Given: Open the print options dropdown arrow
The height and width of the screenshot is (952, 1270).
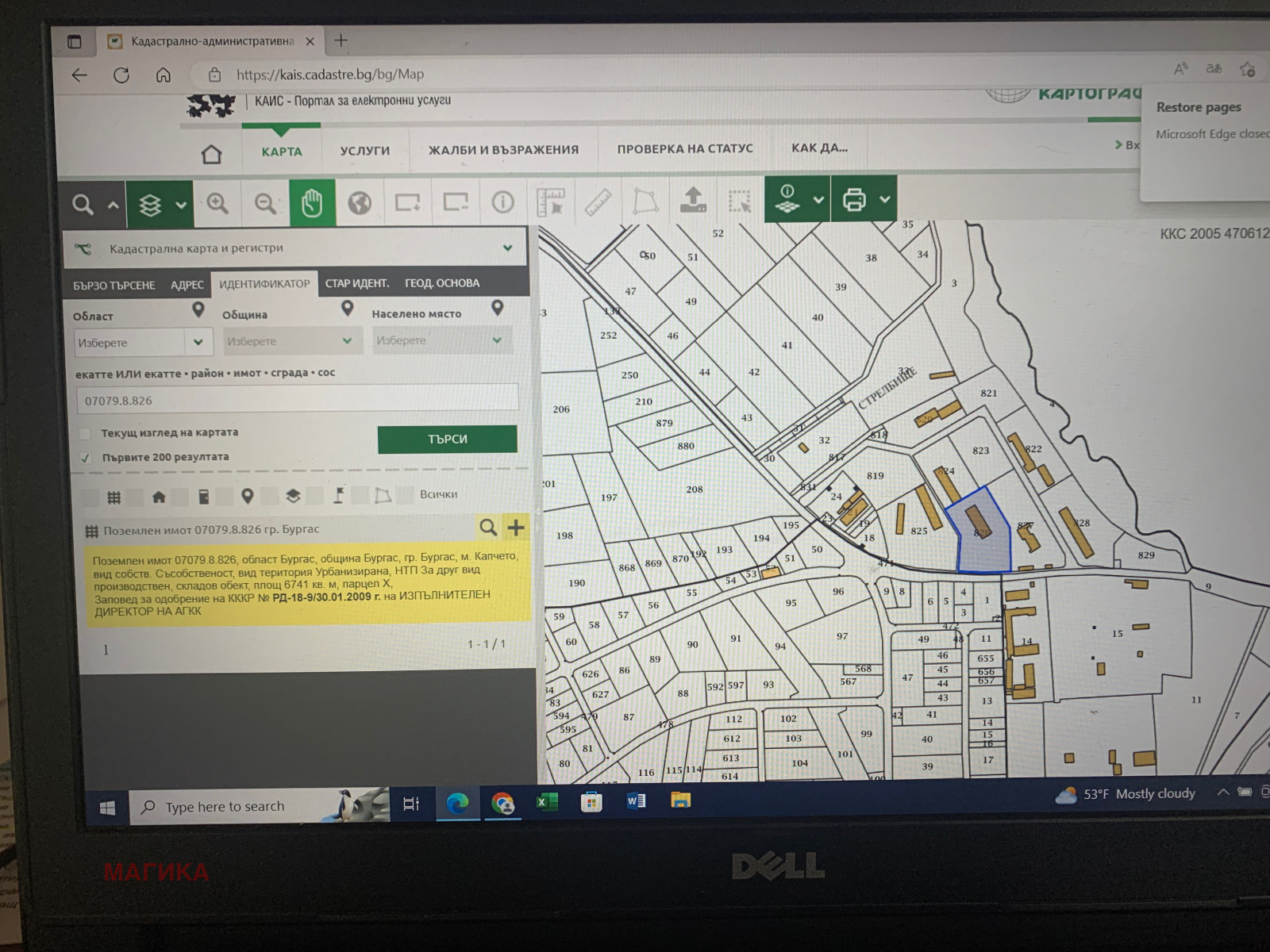Looking at the screenshot, I should click(x=885, y=200).
